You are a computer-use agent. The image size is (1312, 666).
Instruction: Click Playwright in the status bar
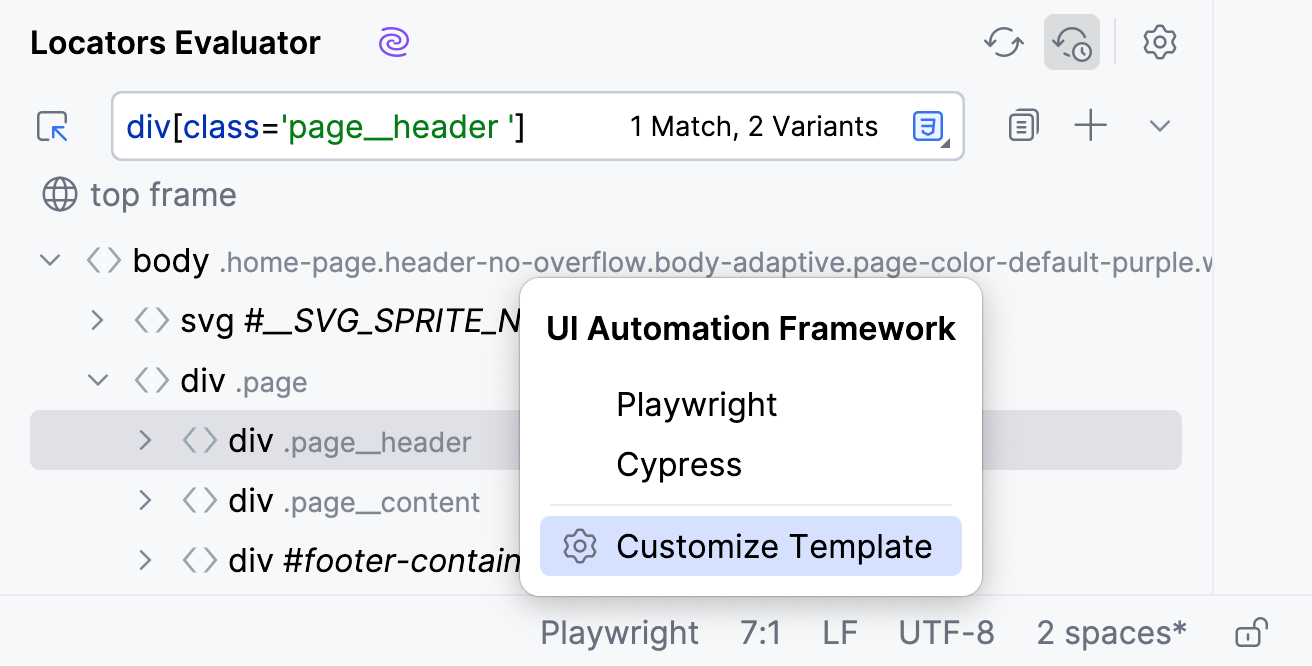click(x=619, y=632)
